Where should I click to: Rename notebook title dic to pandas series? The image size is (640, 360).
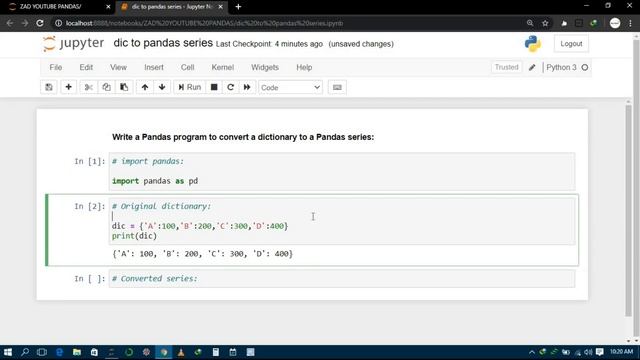click(163, 43)
